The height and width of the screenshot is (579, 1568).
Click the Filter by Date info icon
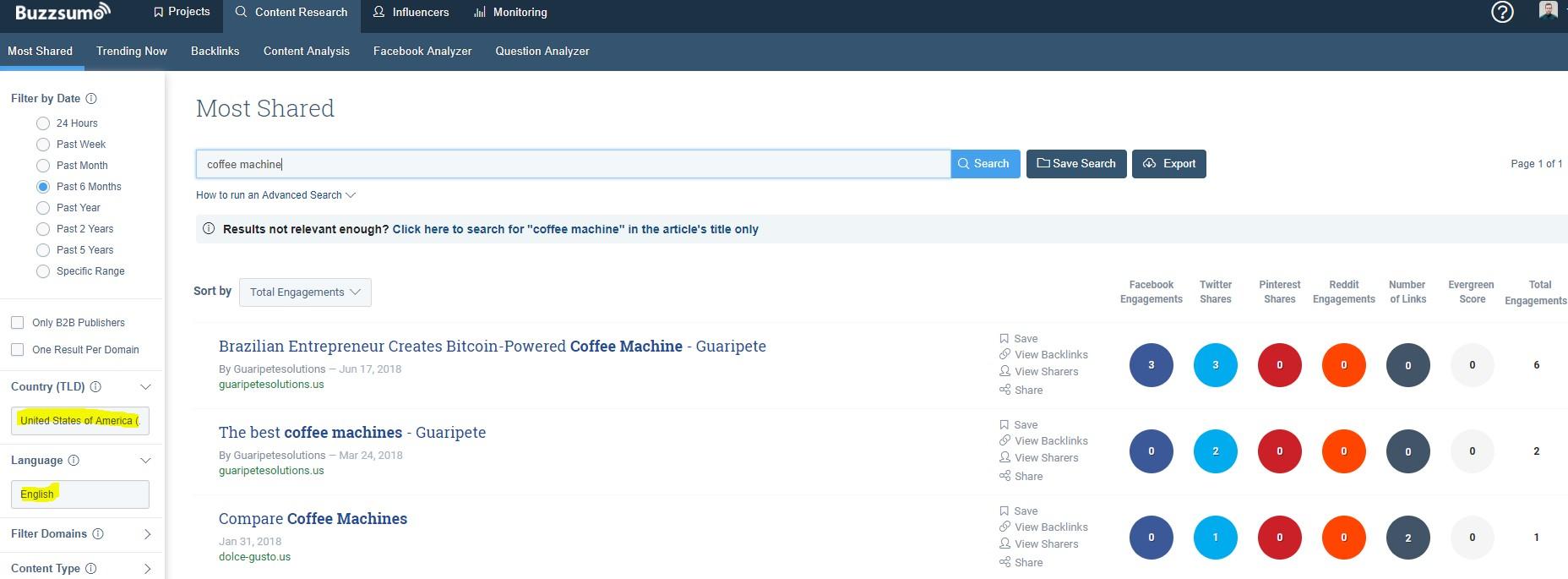tap(91, 99)
